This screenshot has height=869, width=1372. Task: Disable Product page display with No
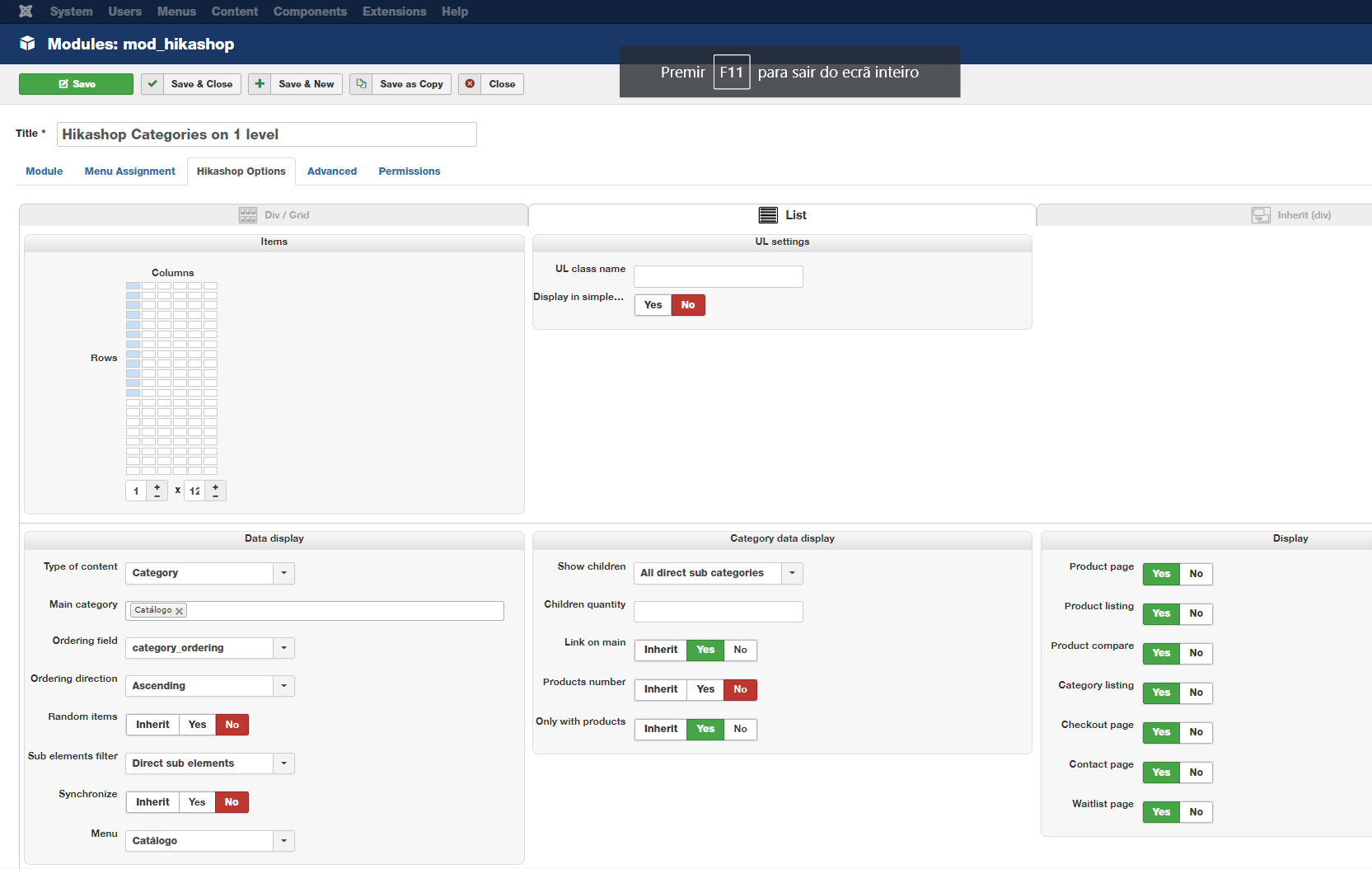(1196, 574)
